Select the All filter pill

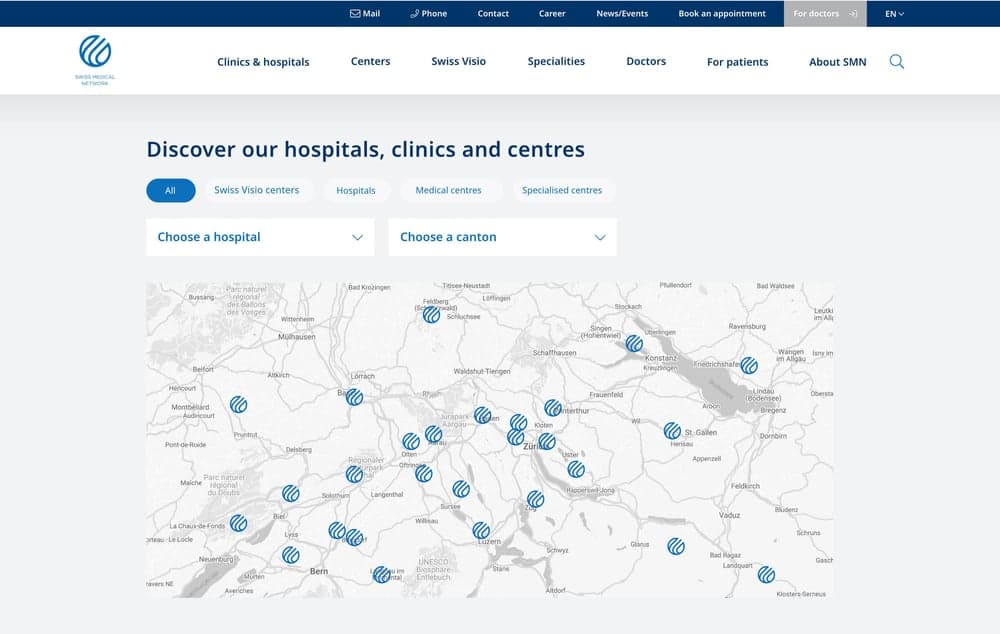(x=170, y=190)
